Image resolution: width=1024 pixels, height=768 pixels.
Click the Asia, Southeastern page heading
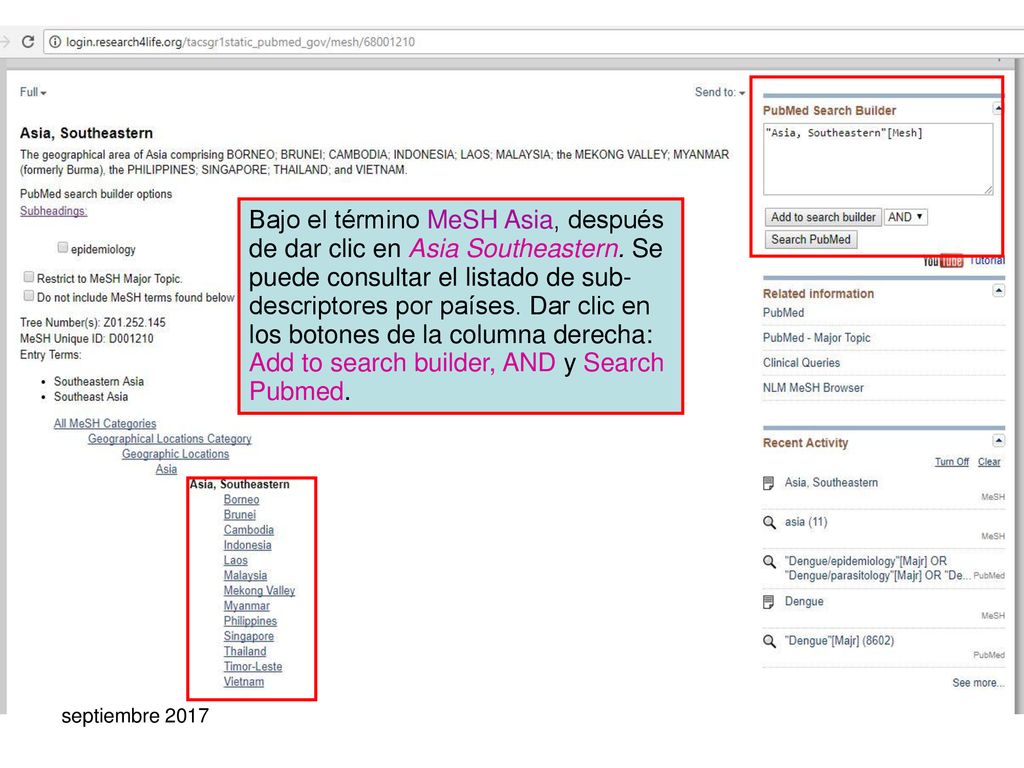click(x=86, y=133)
